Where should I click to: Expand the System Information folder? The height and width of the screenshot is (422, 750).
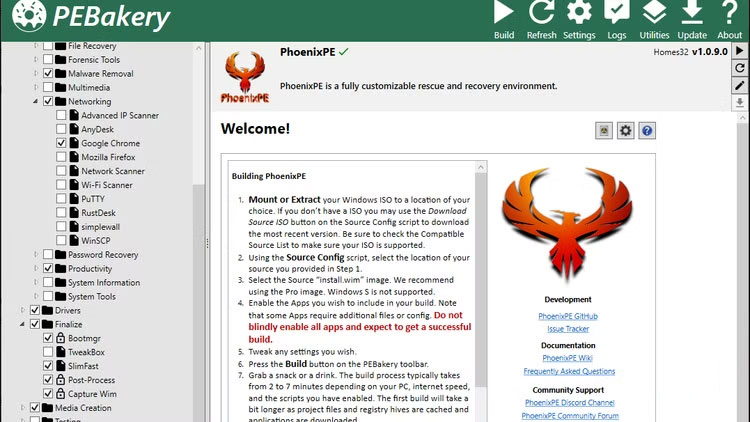[36, 282]
